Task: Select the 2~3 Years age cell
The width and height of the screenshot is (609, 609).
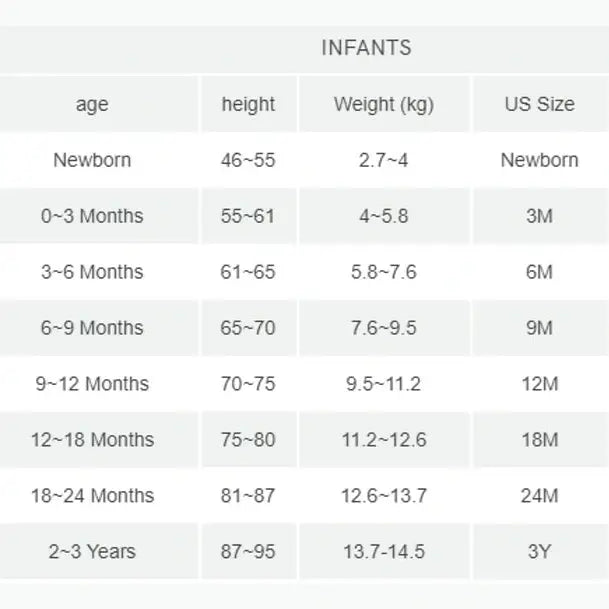Action: pos(92,552)
